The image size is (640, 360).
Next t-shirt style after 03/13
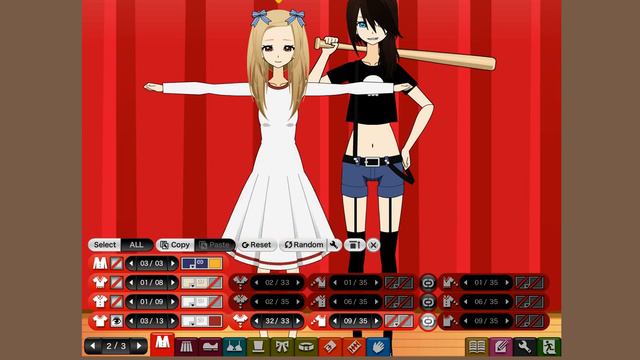click(173, 321)
